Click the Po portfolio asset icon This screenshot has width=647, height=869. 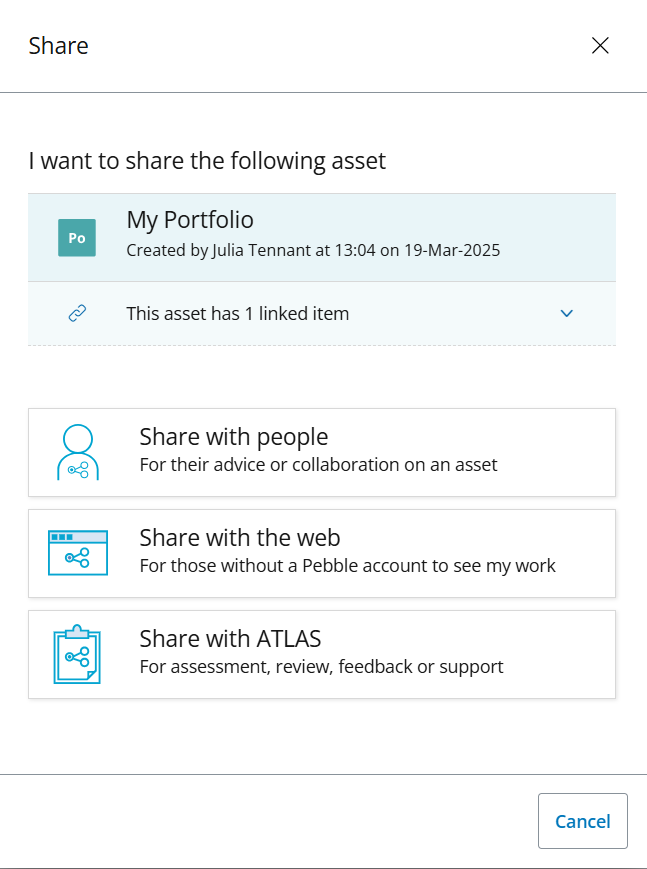[77, 238]
